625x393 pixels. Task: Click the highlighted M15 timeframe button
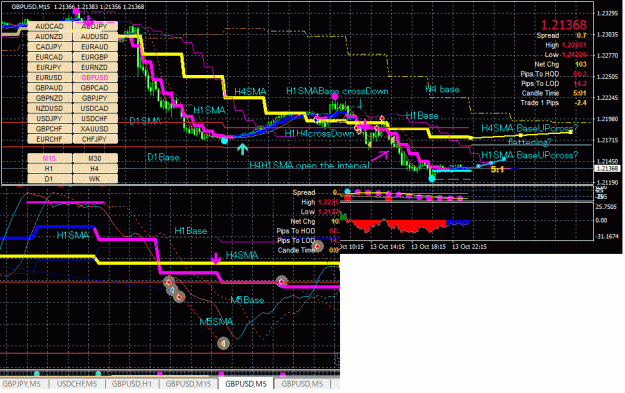coord(49,159)
